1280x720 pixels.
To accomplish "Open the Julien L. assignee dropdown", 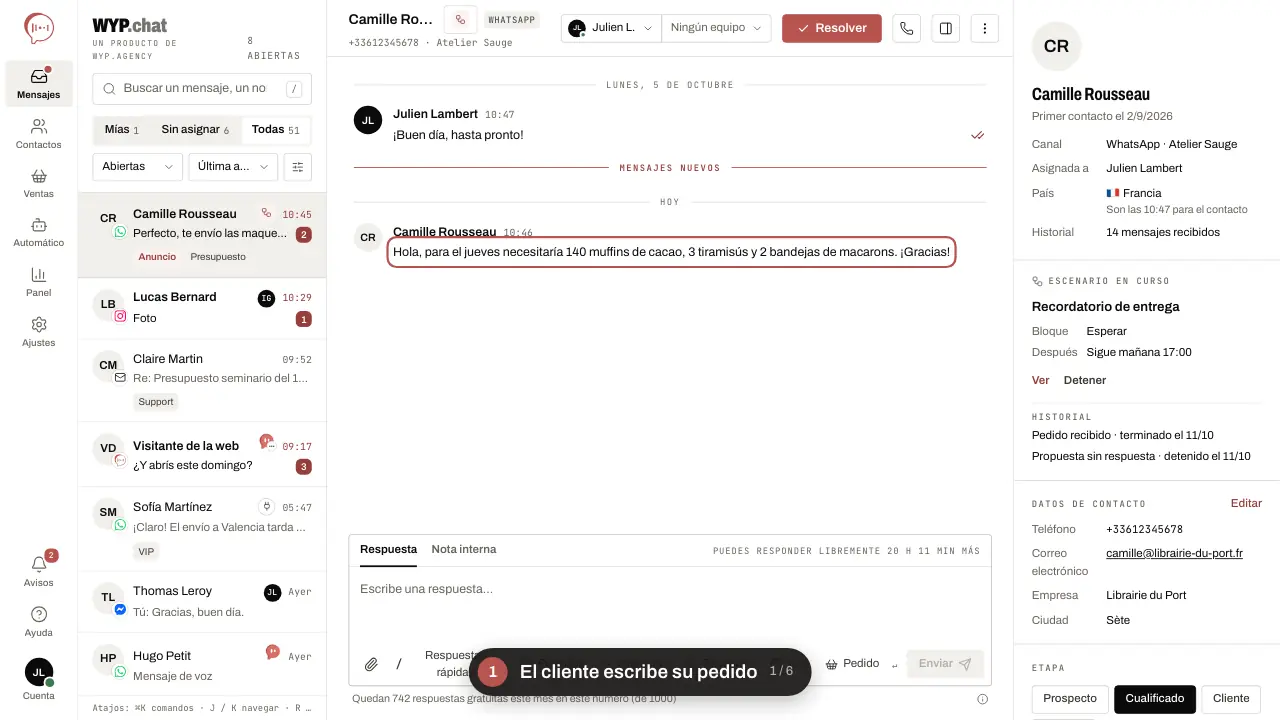I will pyautogui.click(x=611, y=28).
